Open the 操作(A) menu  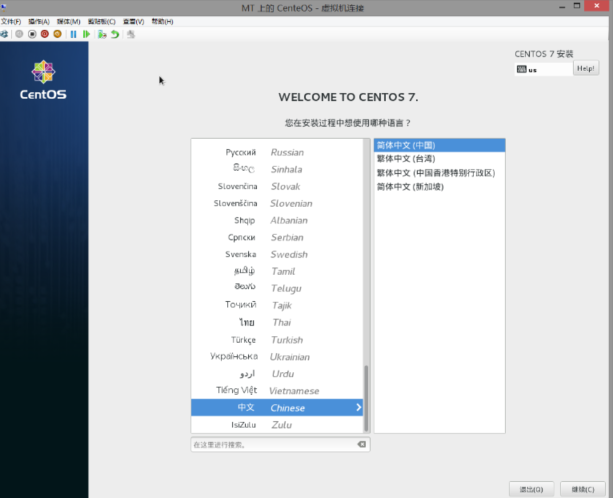click(39, 21)
